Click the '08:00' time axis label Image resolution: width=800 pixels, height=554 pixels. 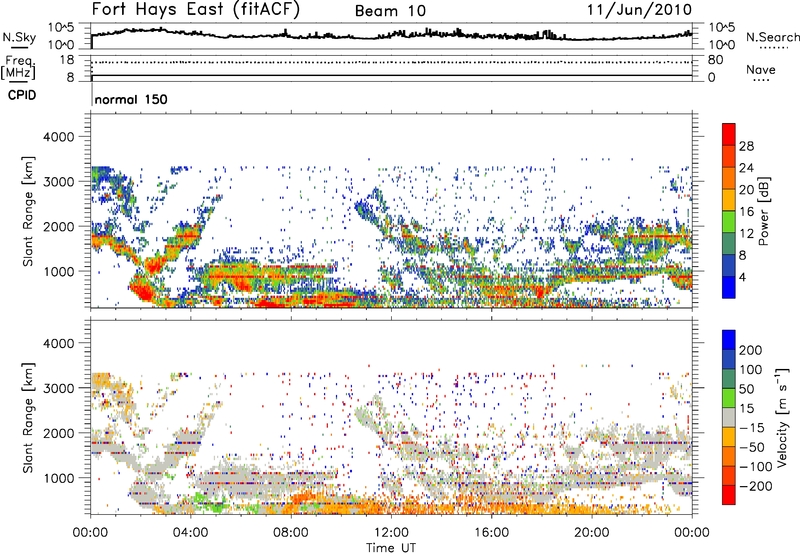(x=291, y=533)
